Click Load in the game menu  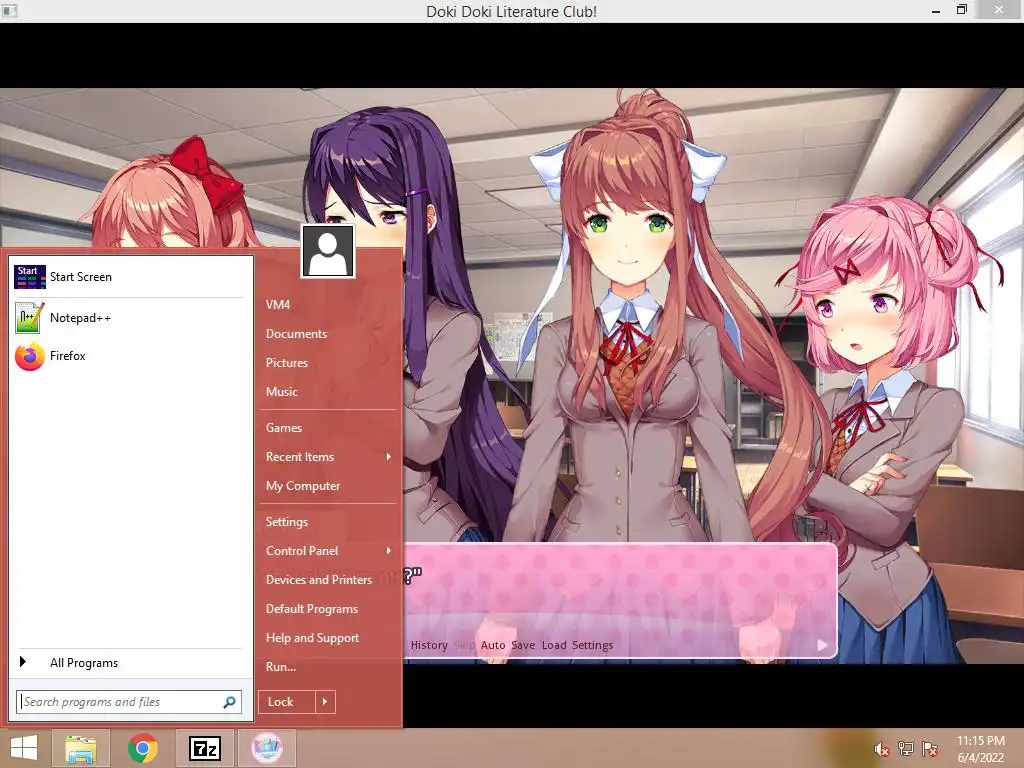pos(554,645)
